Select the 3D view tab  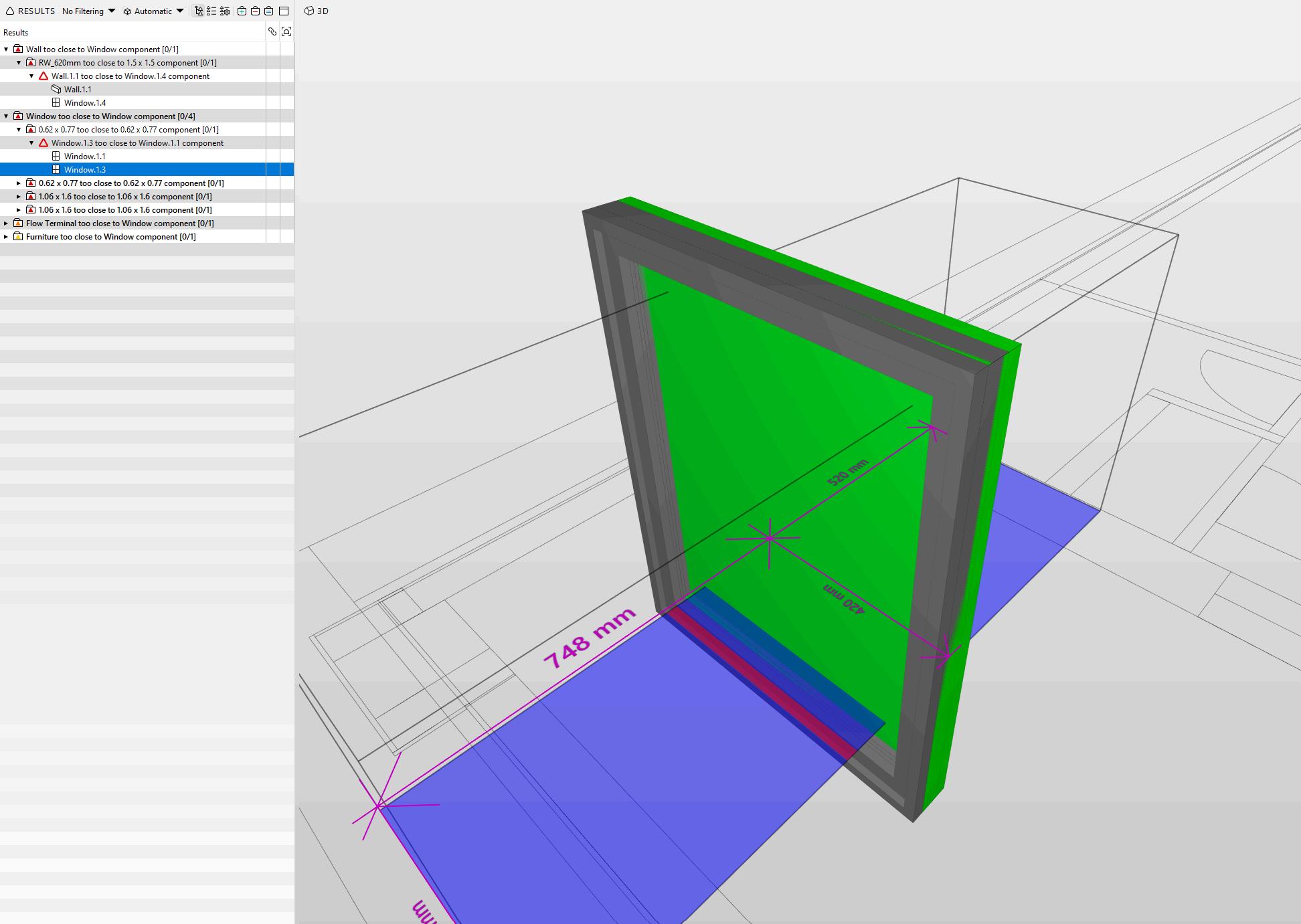tap(317, 11)
